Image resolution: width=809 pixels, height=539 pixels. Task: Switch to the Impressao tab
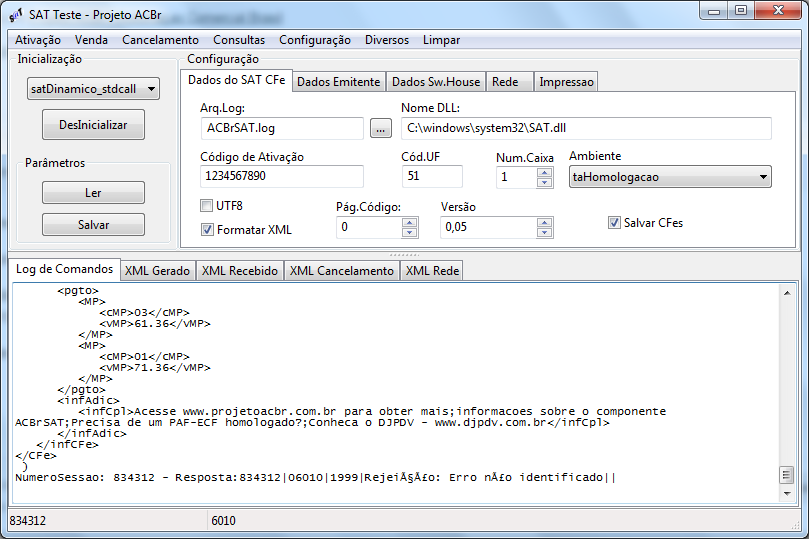coord(566,82)
